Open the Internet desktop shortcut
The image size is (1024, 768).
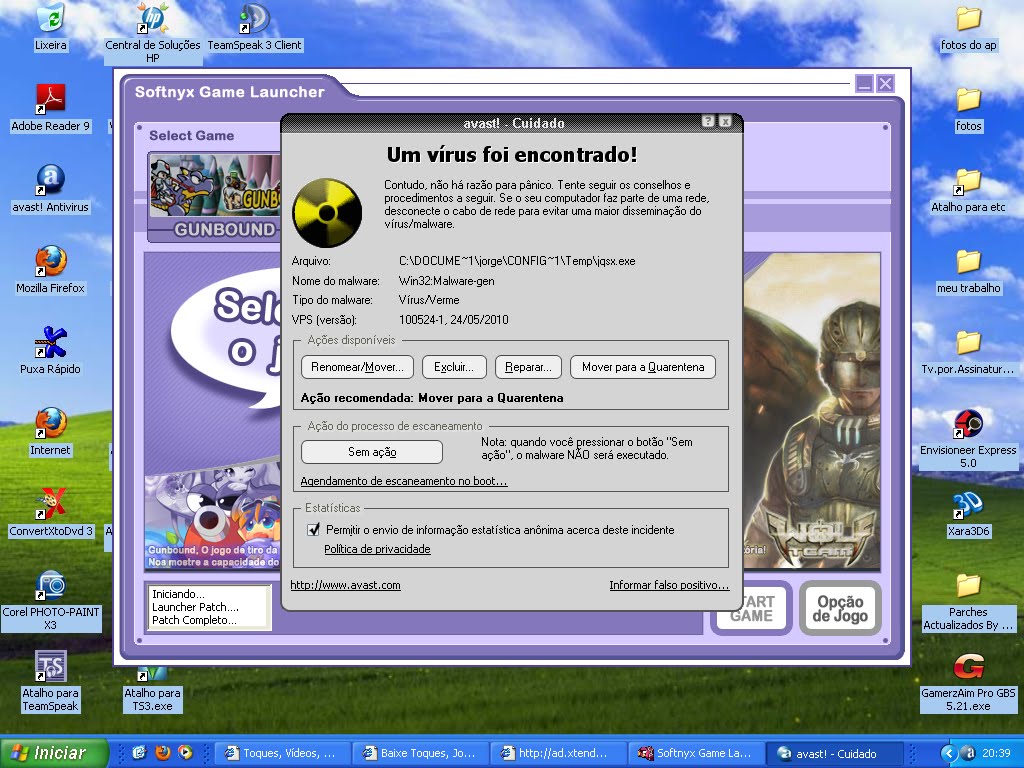tap(50, 432)
